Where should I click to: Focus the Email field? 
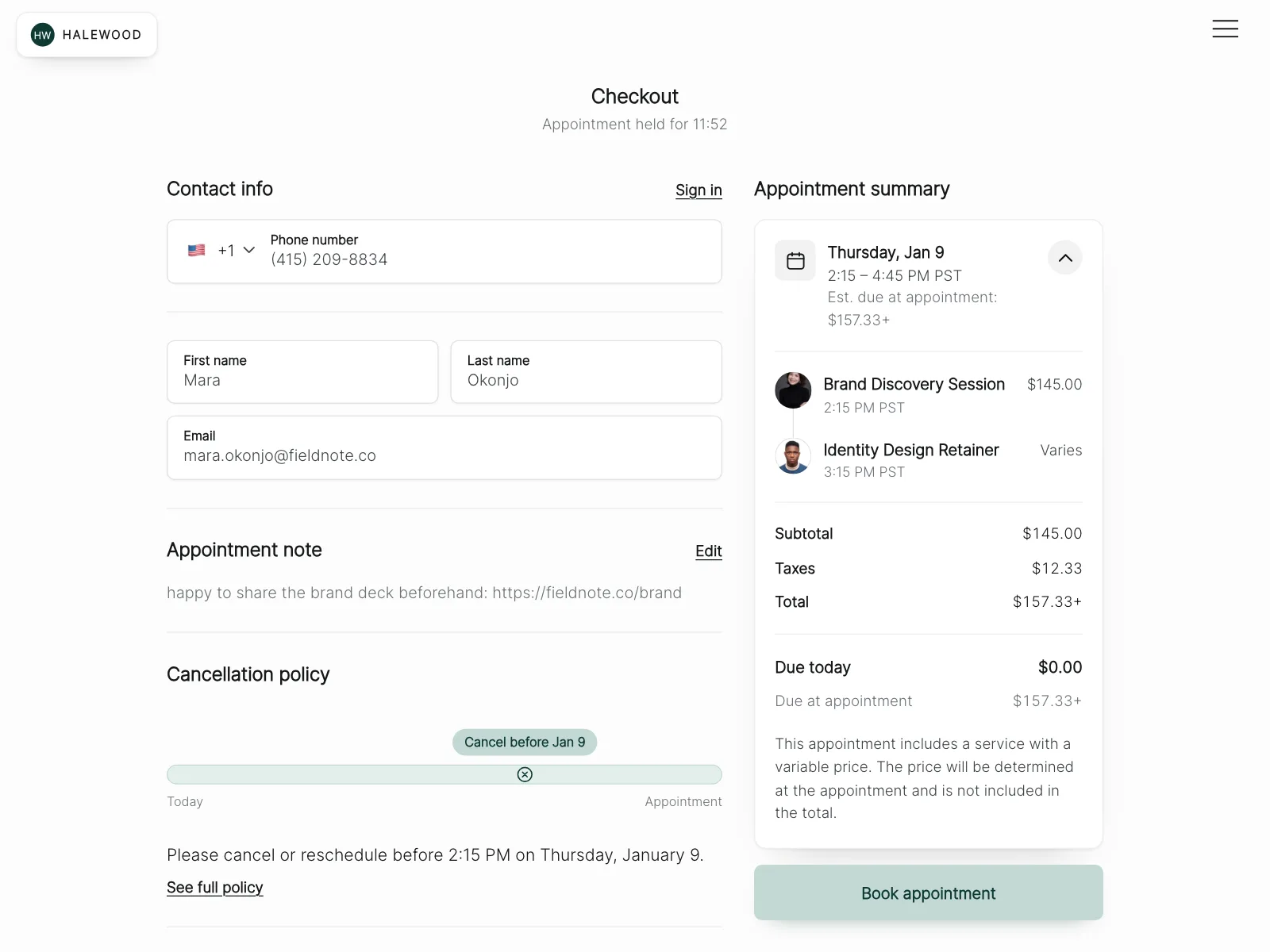[x=444, y=447]
